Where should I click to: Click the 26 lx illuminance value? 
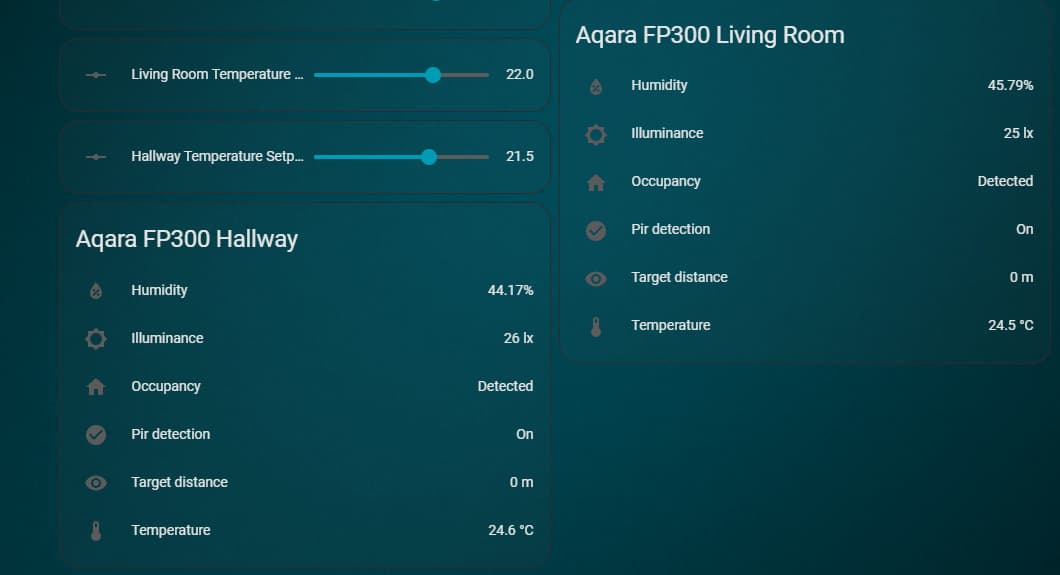coord(518,338)
